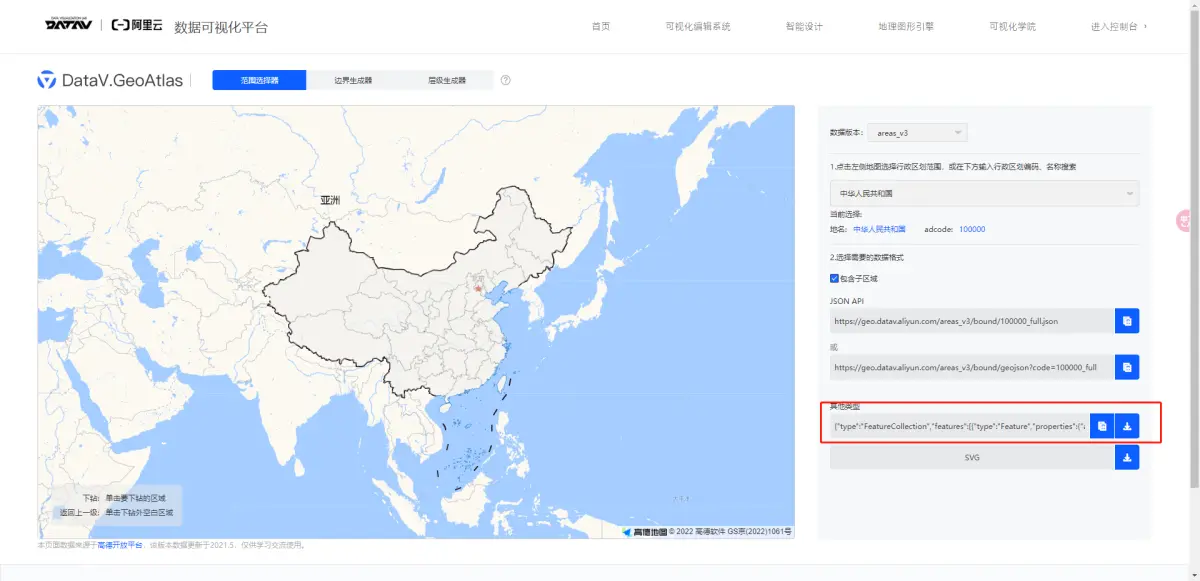Click the FeatureCollection JSON text field
Viewport: 1200px width, 581px height.
(959, 426)
